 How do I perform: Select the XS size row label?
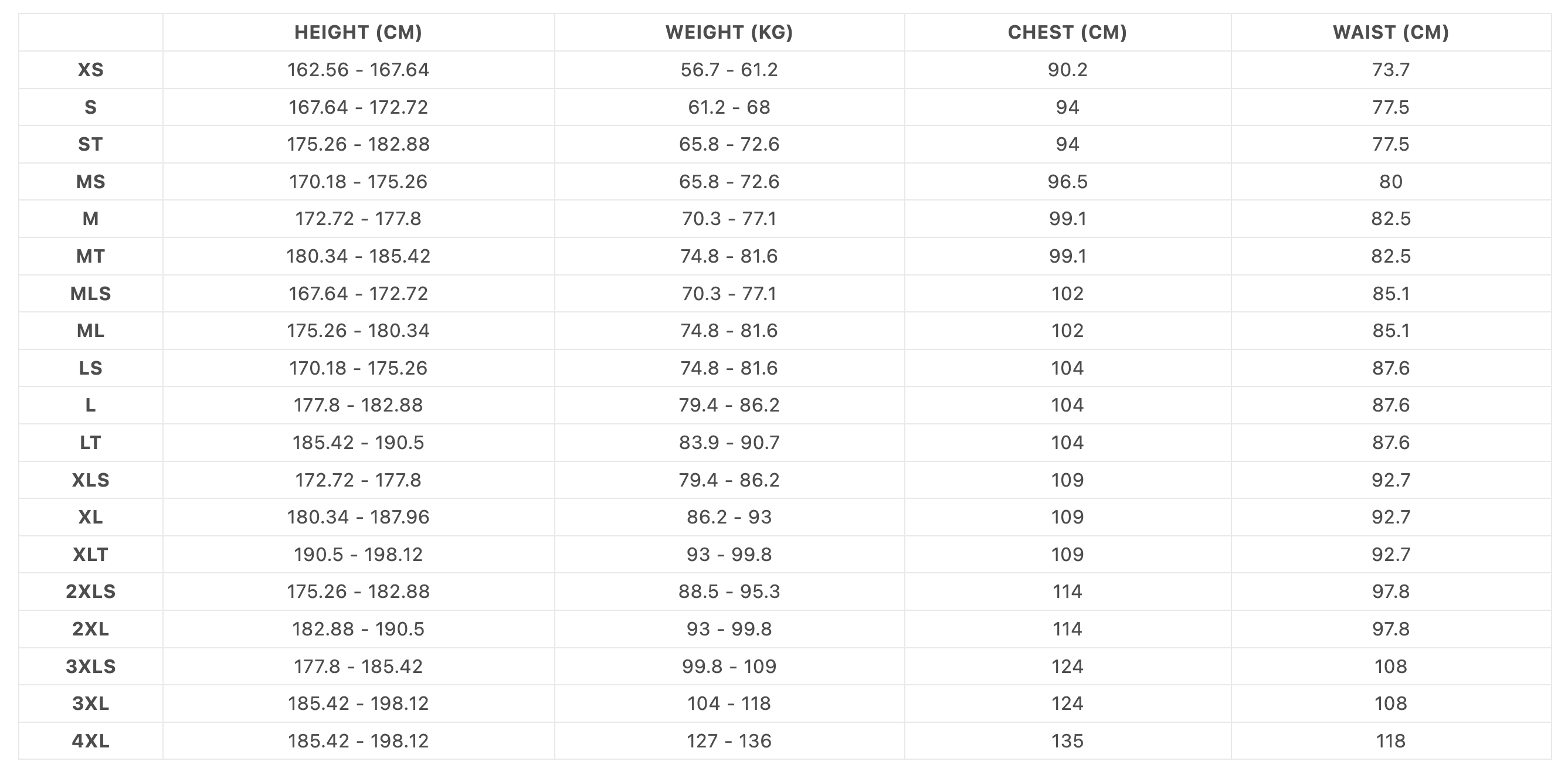pyautogui.click(x=91, y=70)
